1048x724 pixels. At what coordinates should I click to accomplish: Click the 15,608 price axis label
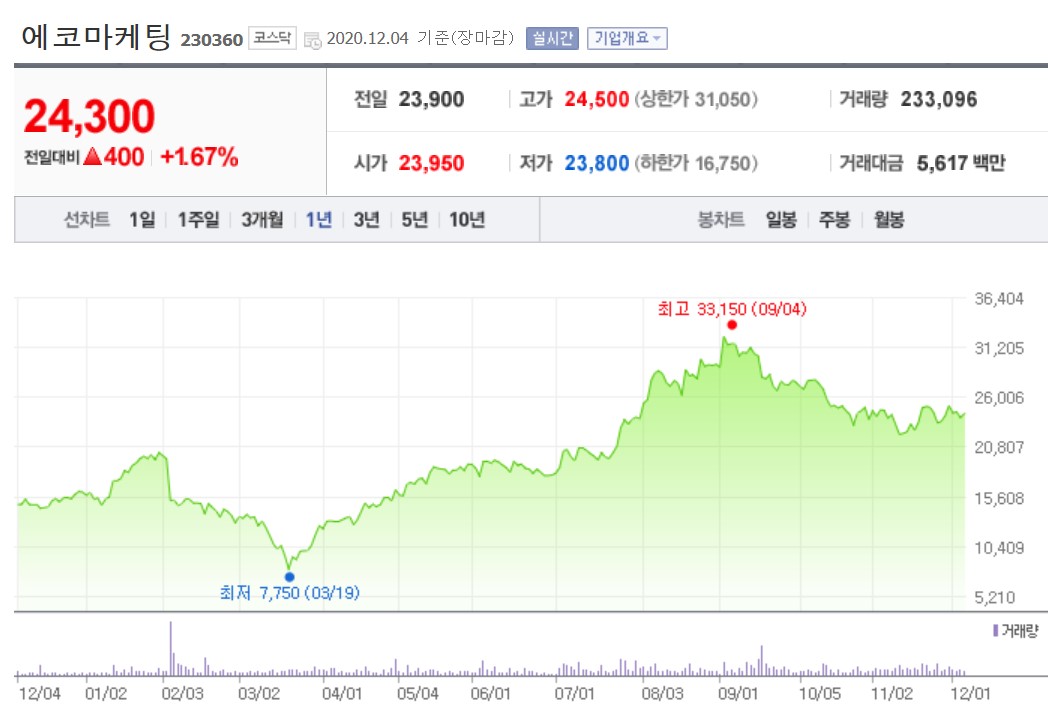tap(999, 498)
